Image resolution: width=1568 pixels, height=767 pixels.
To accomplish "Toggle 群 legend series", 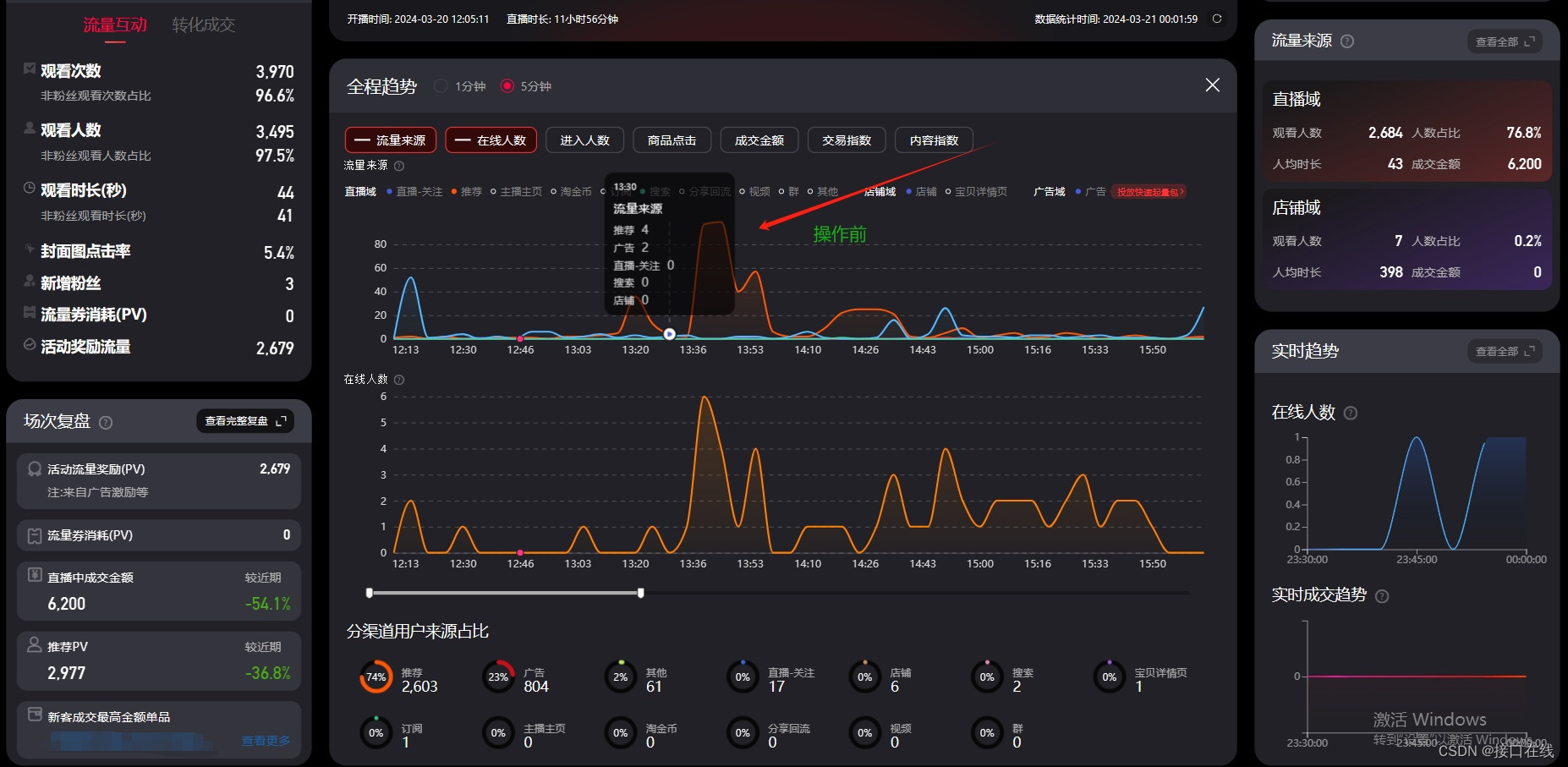I will [x=788, y=192].
